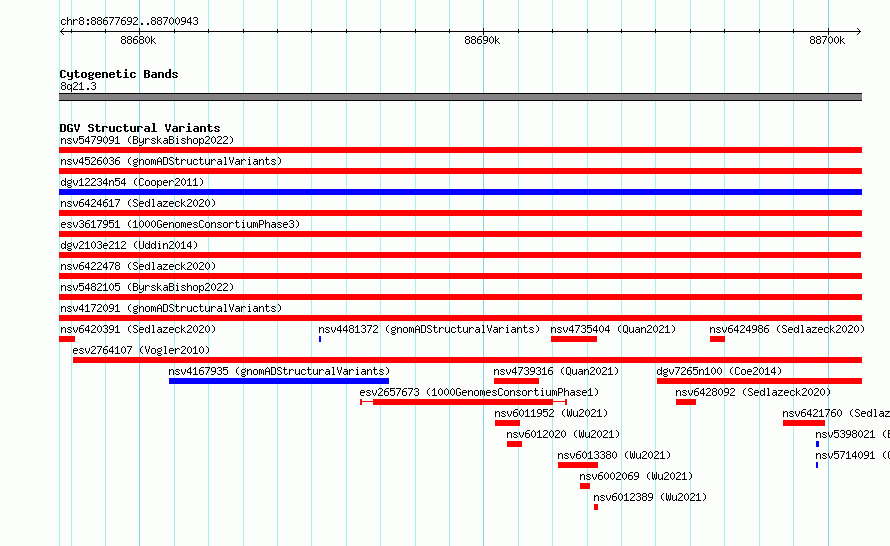Select the nsv4735404 (Quan2021) red bar

coord(574,339)
